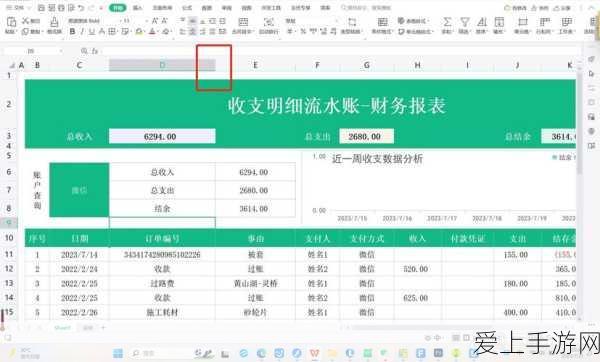Toggle Italic formatting
This screenshot has width=600, height=362.
coord(82,31)
